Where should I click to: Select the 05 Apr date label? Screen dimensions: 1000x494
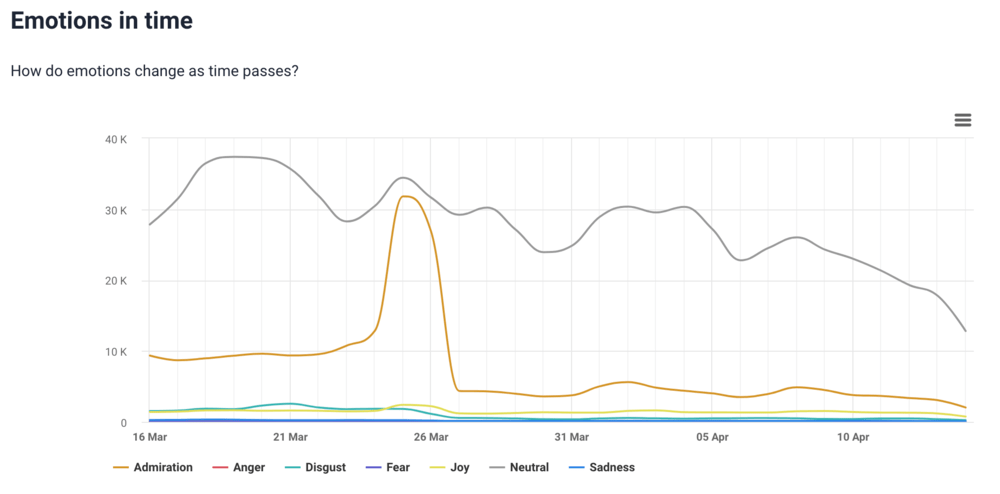713,437
